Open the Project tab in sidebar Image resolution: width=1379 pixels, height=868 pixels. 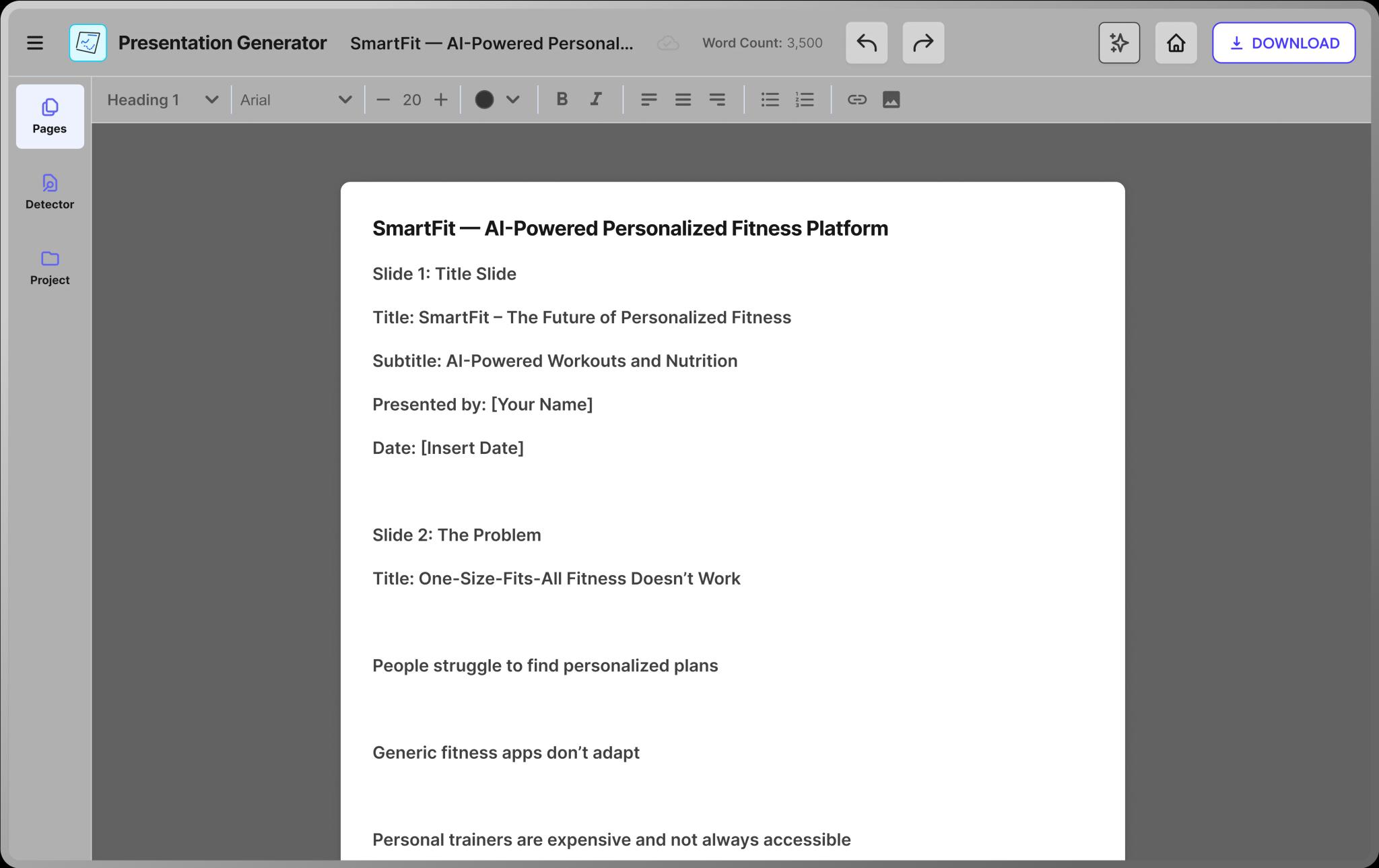coord(50,267)
